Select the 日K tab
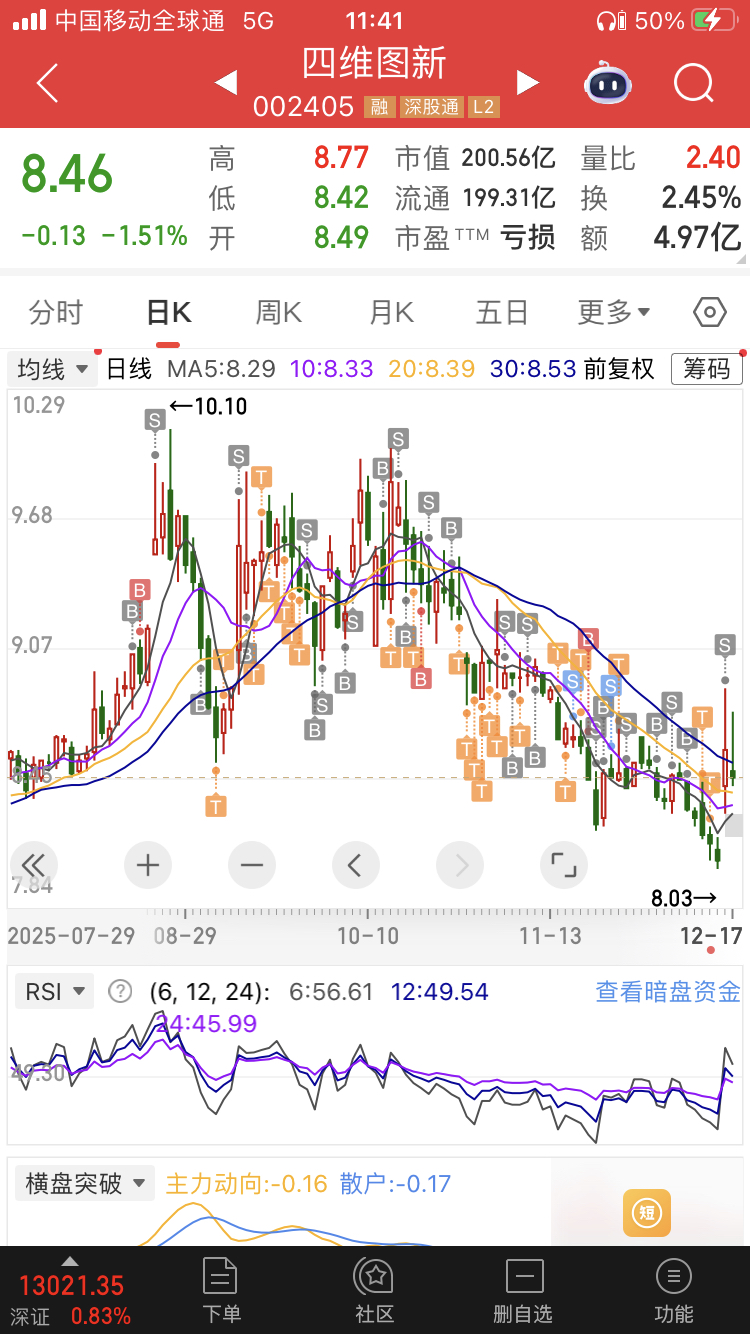This screenshot has height=1334, width=750. tap(168, 313)
